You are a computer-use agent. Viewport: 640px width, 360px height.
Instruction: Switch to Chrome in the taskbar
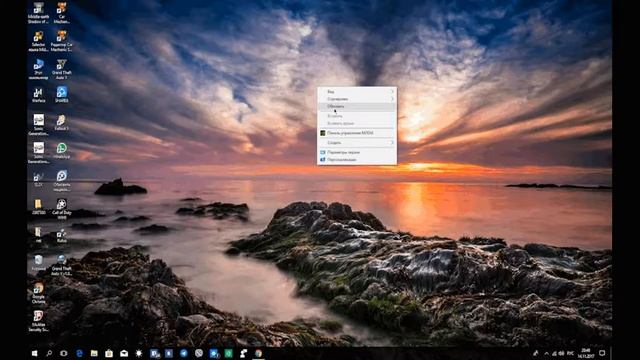click(258, 353)
